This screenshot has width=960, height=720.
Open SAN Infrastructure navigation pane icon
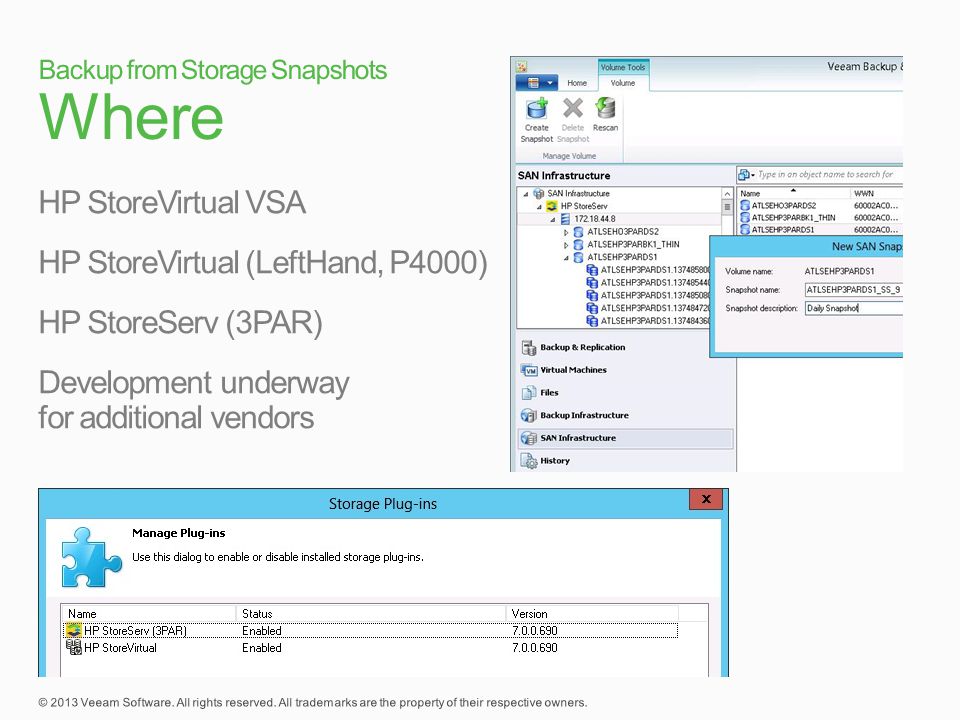(529, 438)
